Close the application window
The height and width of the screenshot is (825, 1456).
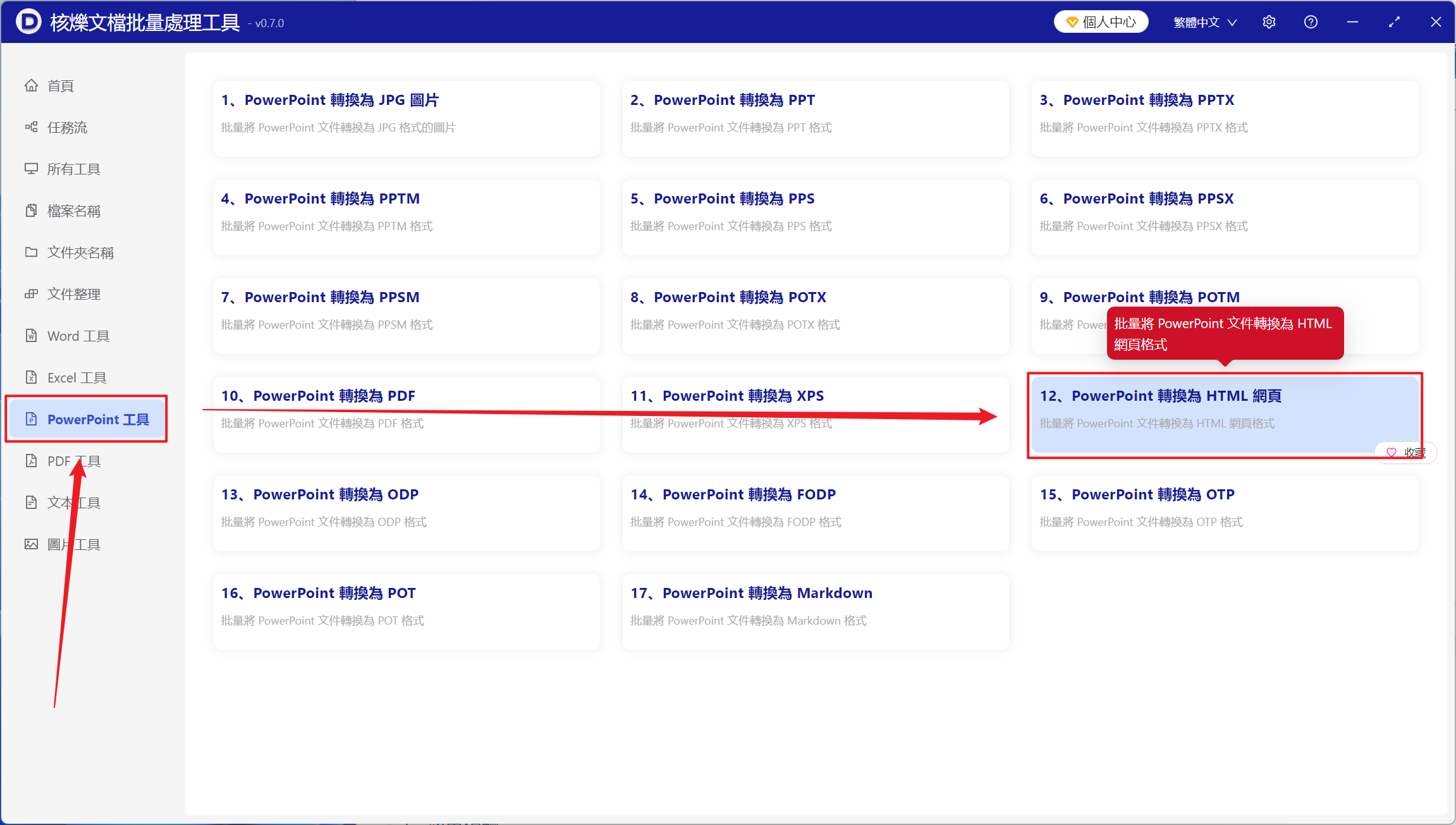tap(1436, 22)
